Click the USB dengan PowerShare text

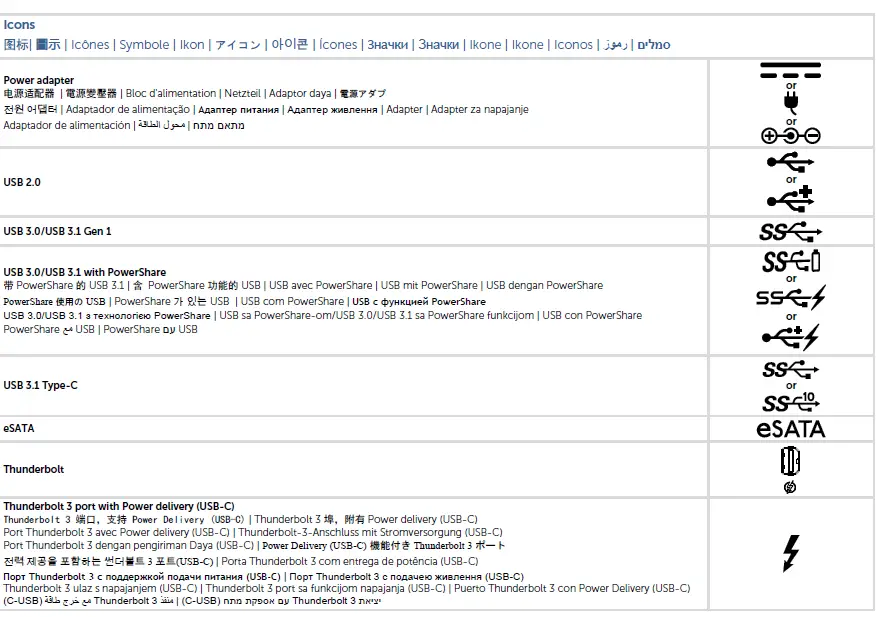pos(544,285)
